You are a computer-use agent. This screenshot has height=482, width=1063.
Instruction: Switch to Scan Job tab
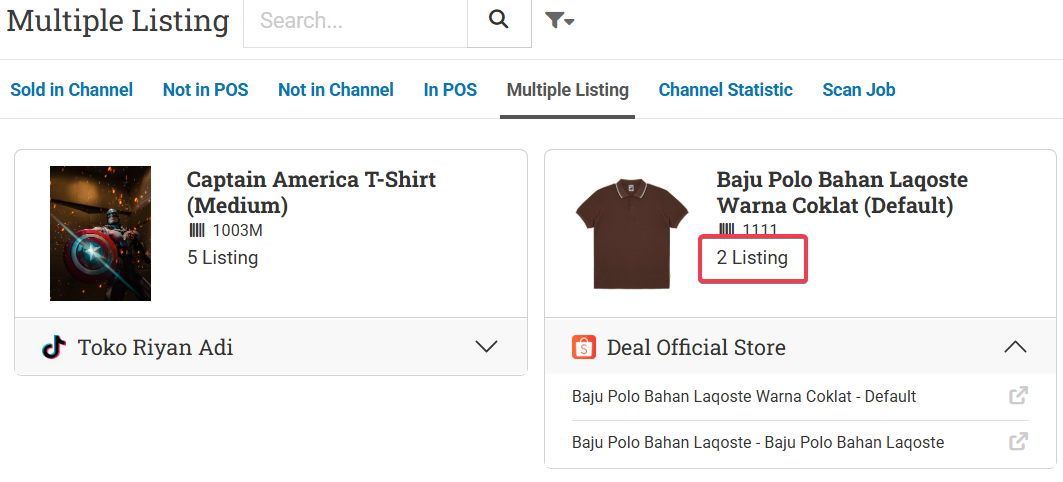pyautogui.click(x=858, y=90)
